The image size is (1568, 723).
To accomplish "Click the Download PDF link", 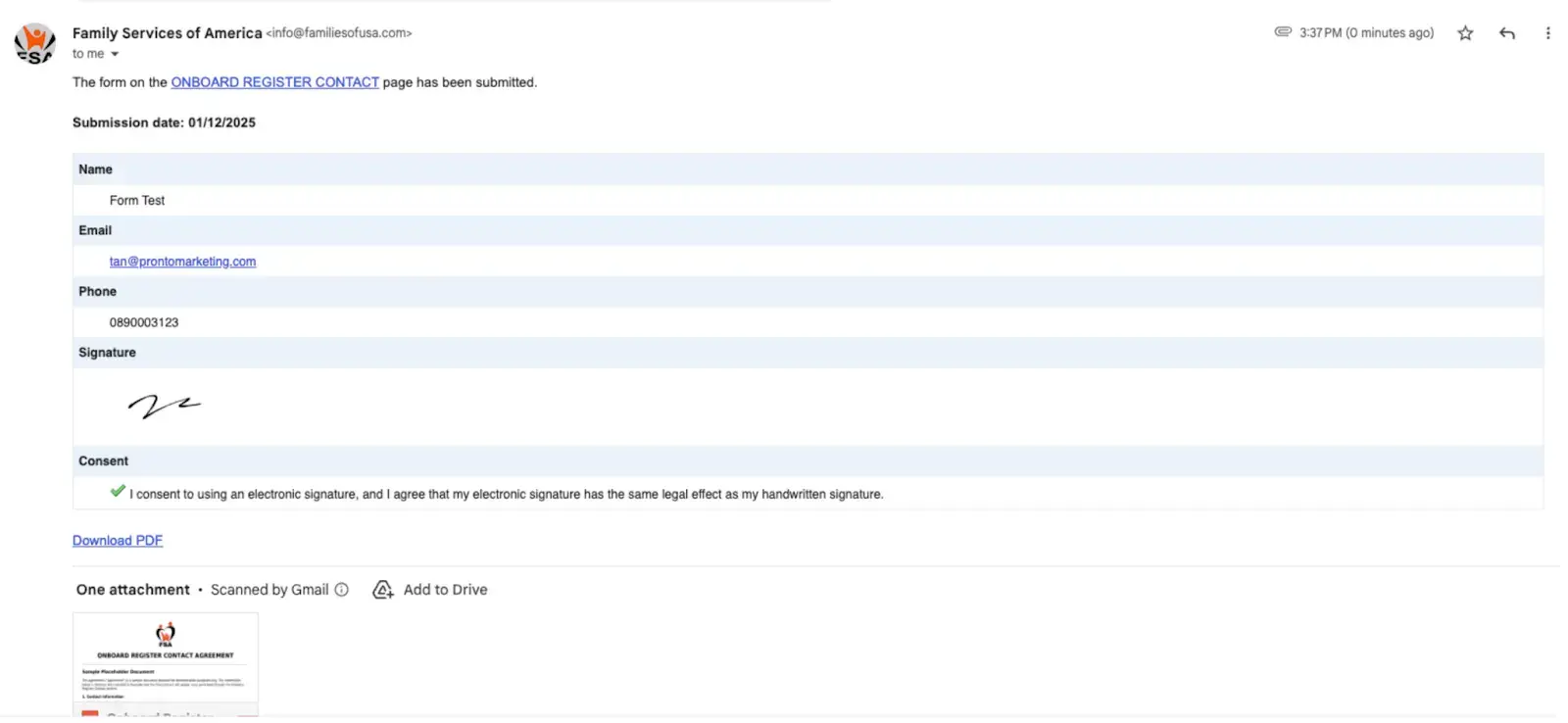I will (x=118, y=541).
